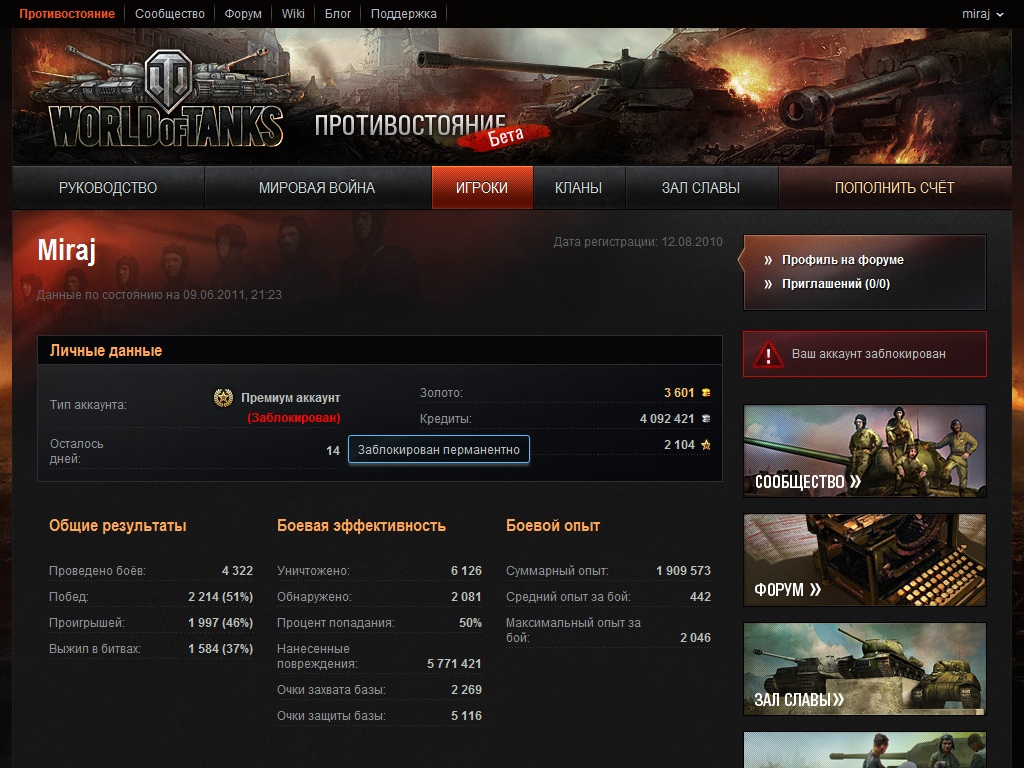Click the Личные данные section header
This screenshot has height=768, width=1024.
point(380,351)
